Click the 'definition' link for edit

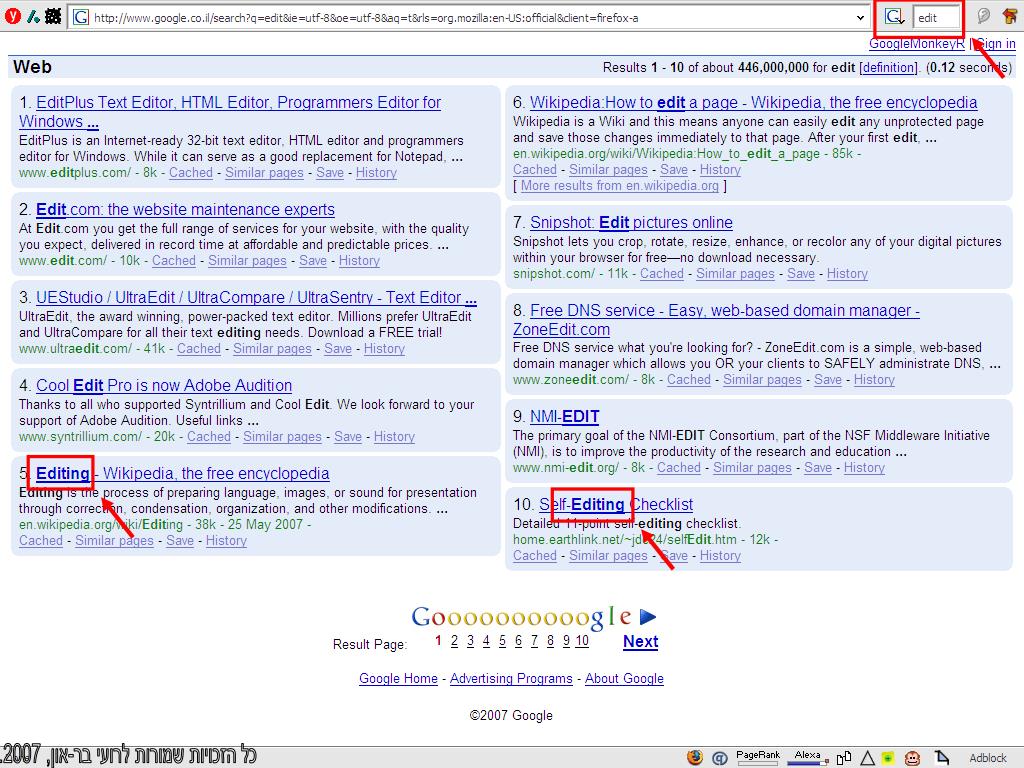tap(888, 67)
